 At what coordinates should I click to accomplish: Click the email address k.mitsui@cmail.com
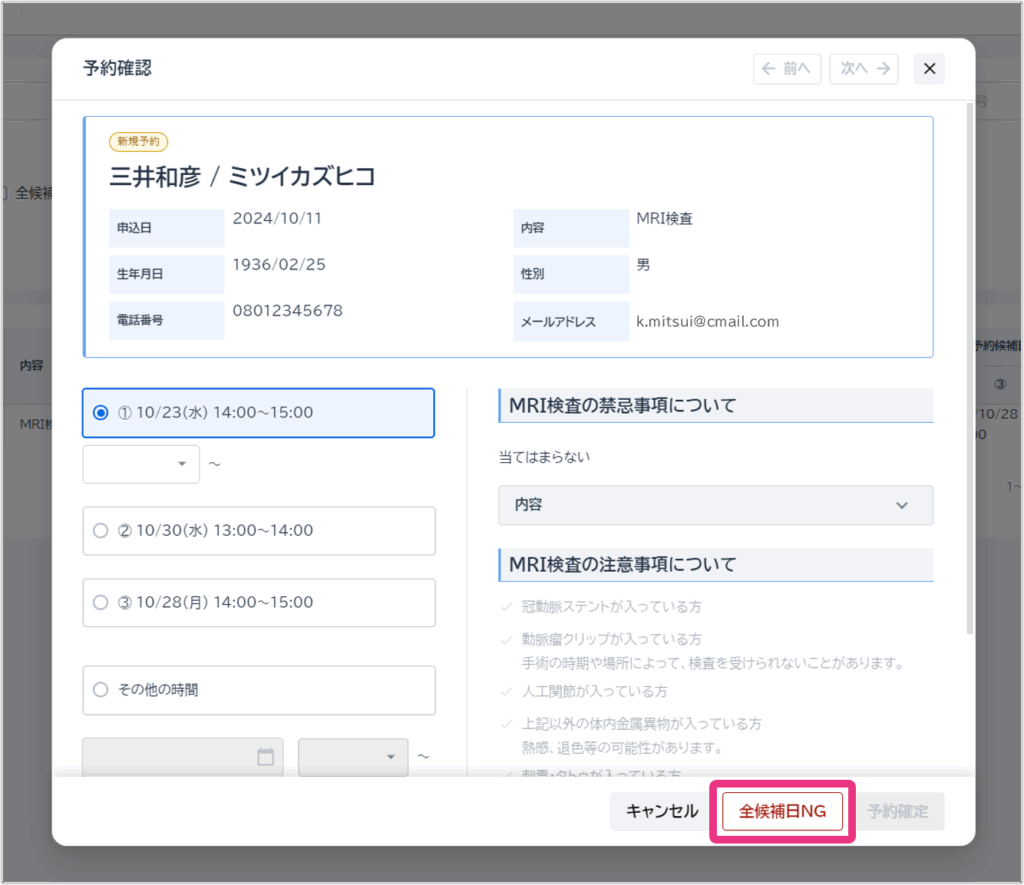coord(707,322)
